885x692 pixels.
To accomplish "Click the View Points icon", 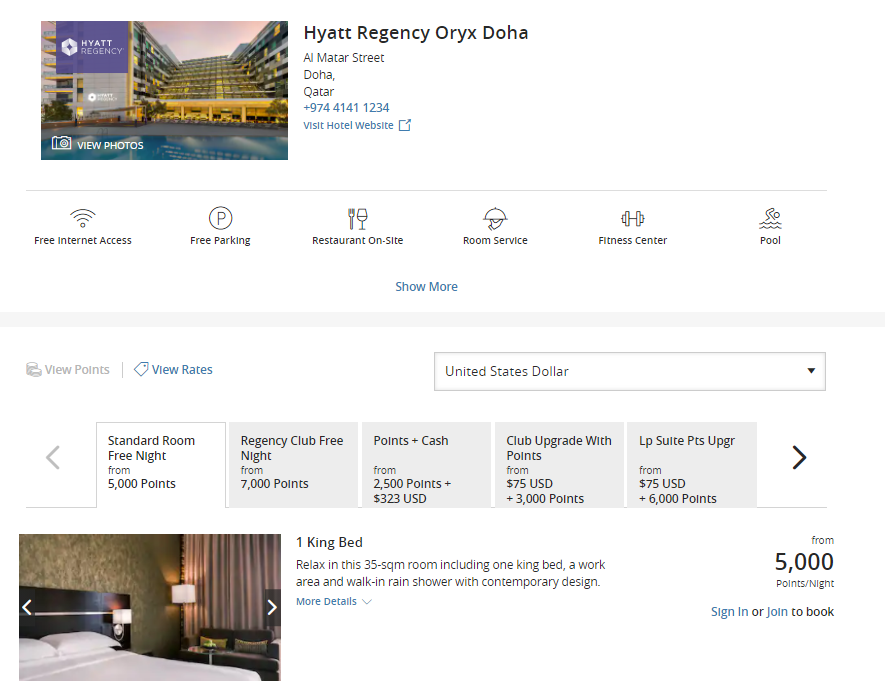I will 34,370.
